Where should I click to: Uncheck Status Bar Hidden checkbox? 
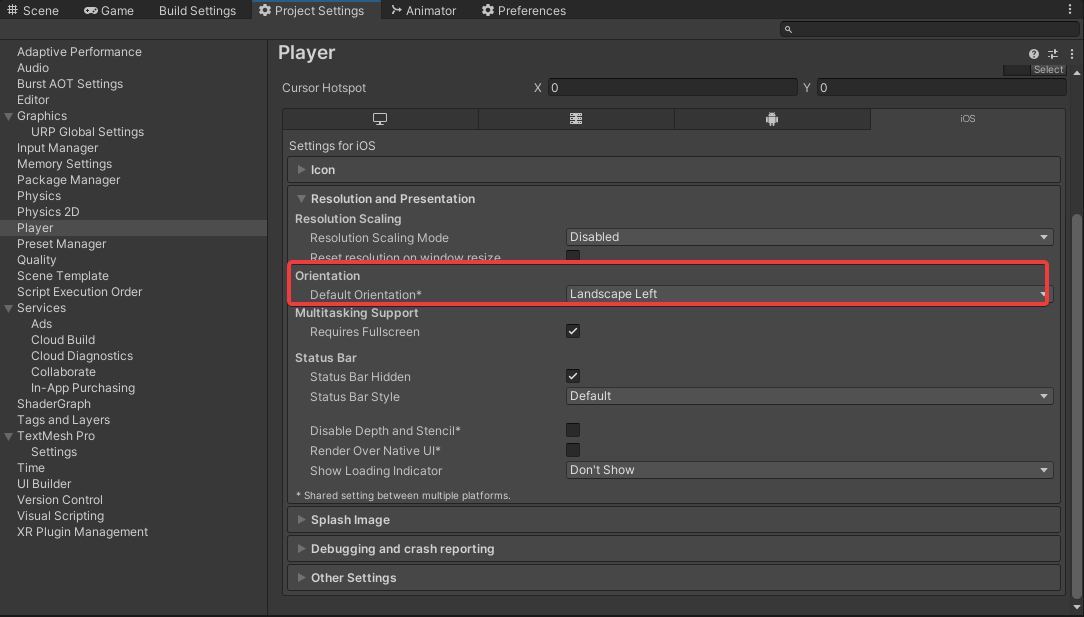tap(573, 376)
